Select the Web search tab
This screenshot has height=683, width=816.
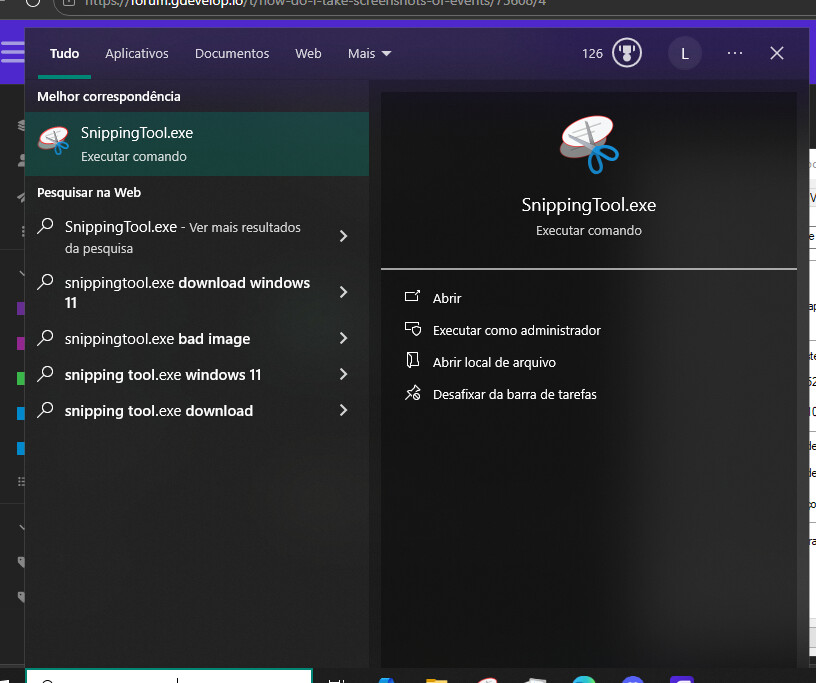(x=308, y=54)
